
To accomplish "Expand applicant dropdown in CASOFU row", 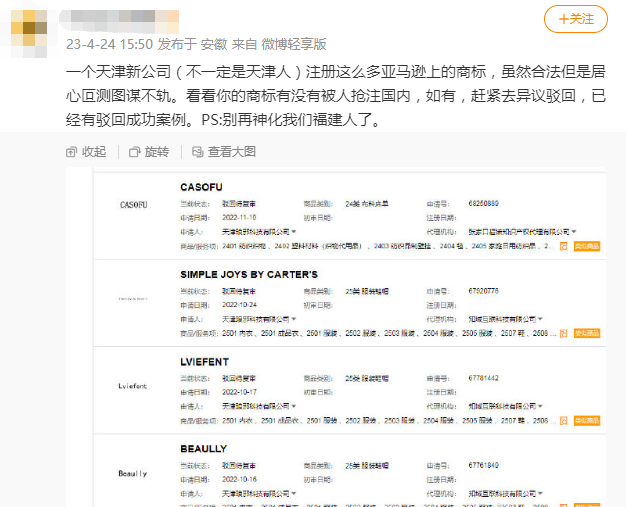I will point(294,232).
